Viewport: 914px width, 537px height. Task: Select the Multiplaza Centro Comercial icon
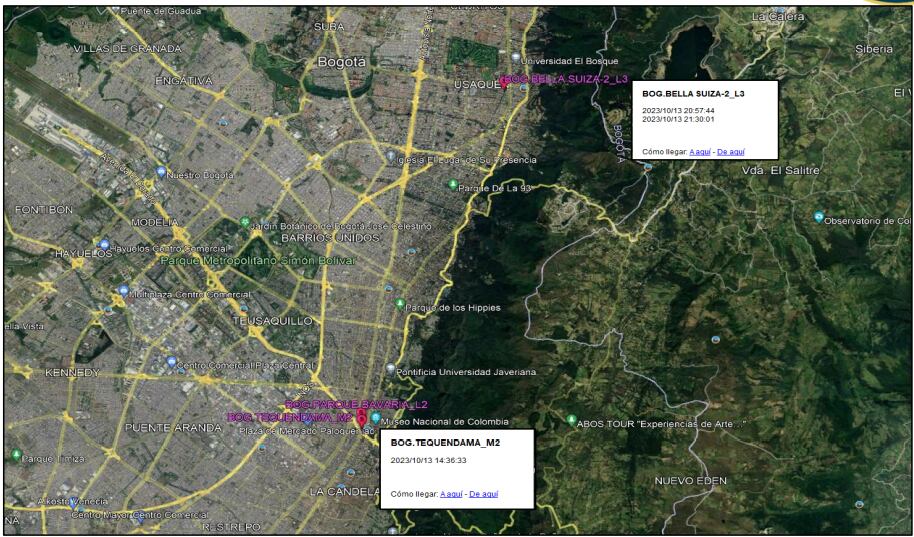pyautogui.click(x=123, y=291)
